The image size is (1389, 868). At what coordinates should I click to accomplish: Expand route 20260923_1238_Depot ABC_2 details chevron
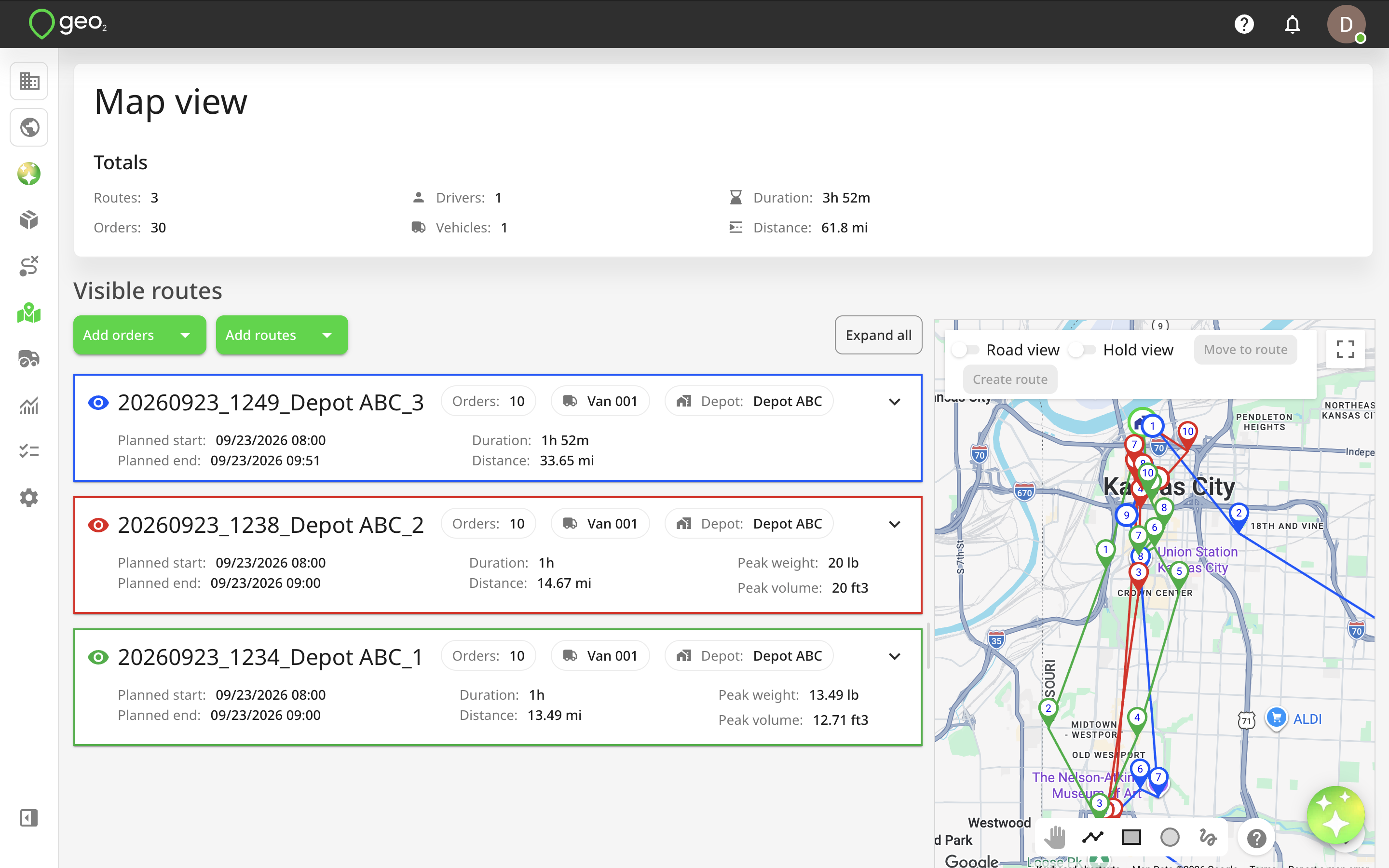pos(894,524)
